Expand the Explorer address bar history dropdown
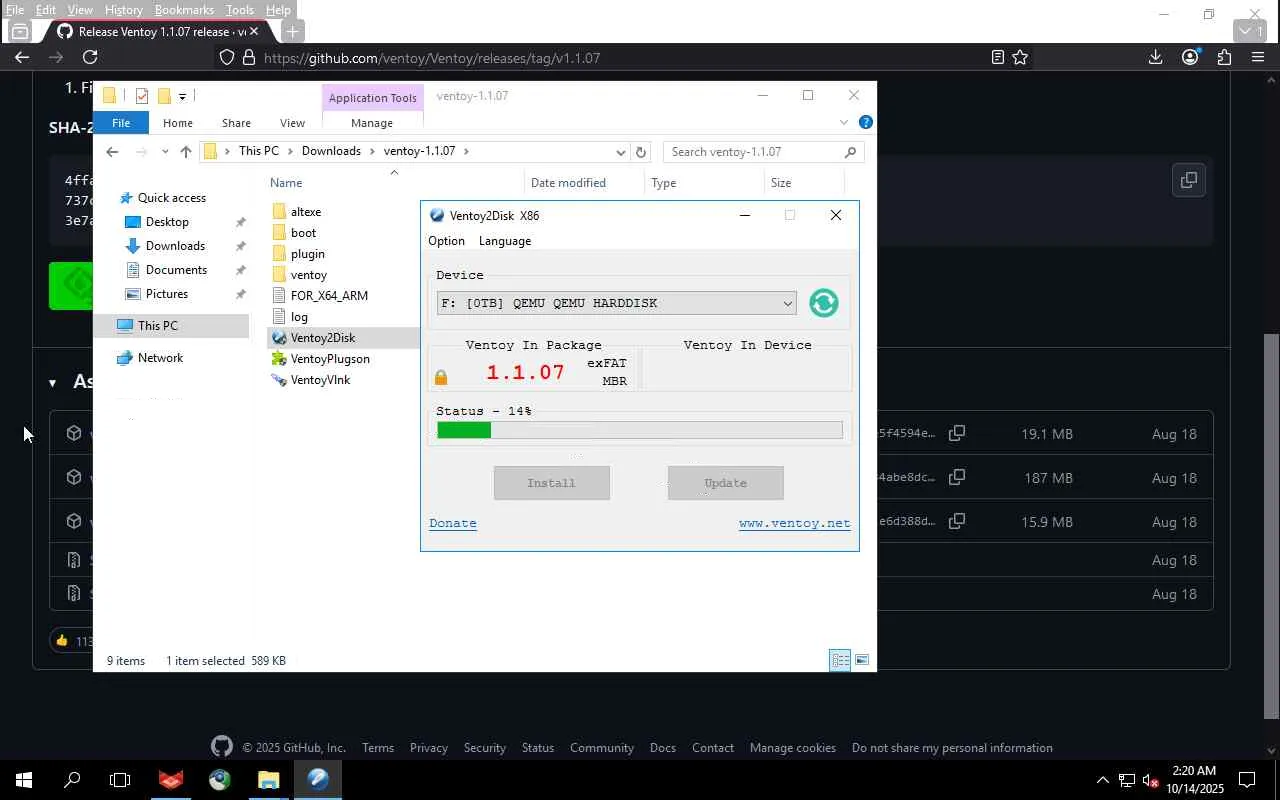The height and width of the screenshot is (800, 1280). (620, 152)
